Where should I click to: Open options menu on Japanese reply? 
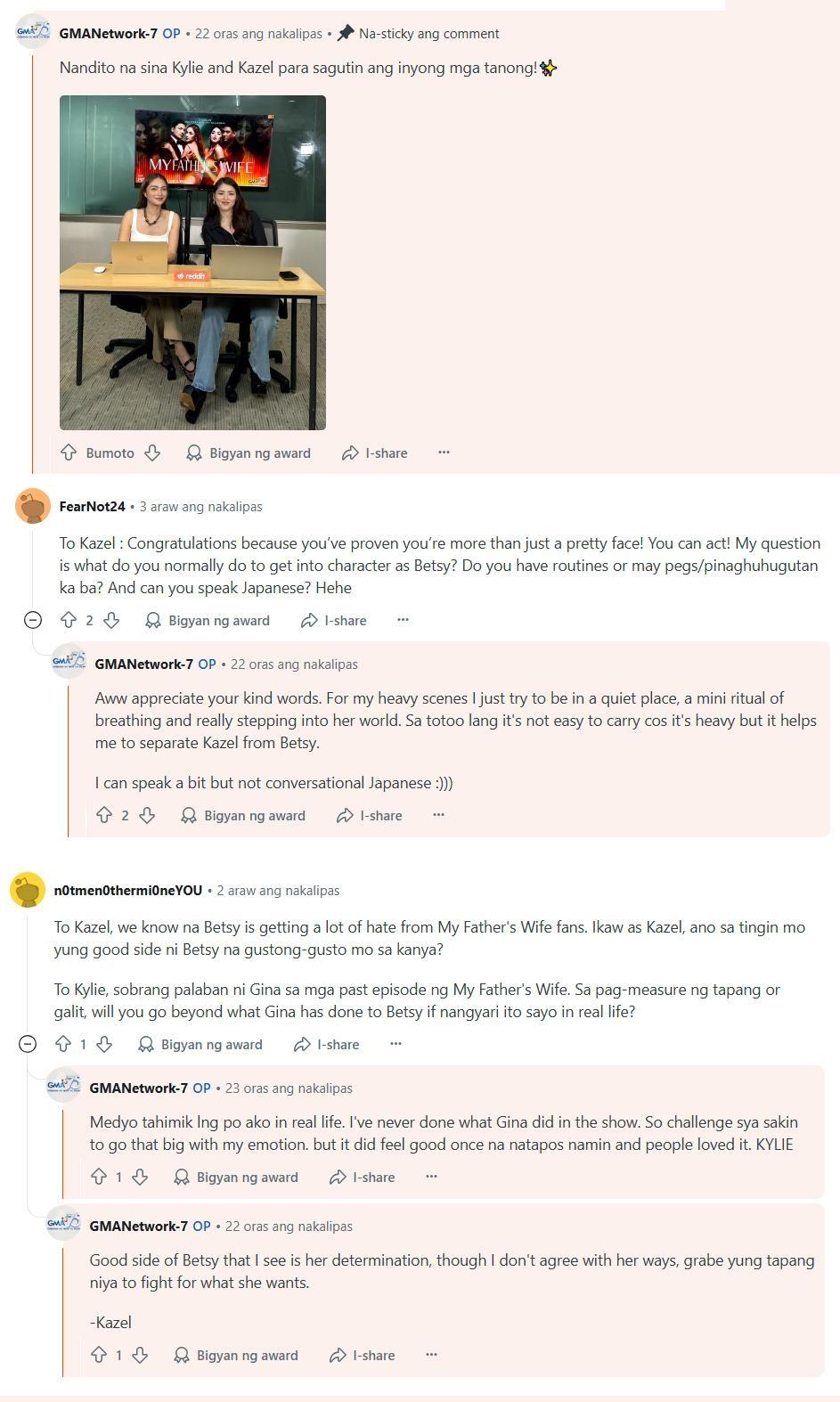tap(438, 815)
